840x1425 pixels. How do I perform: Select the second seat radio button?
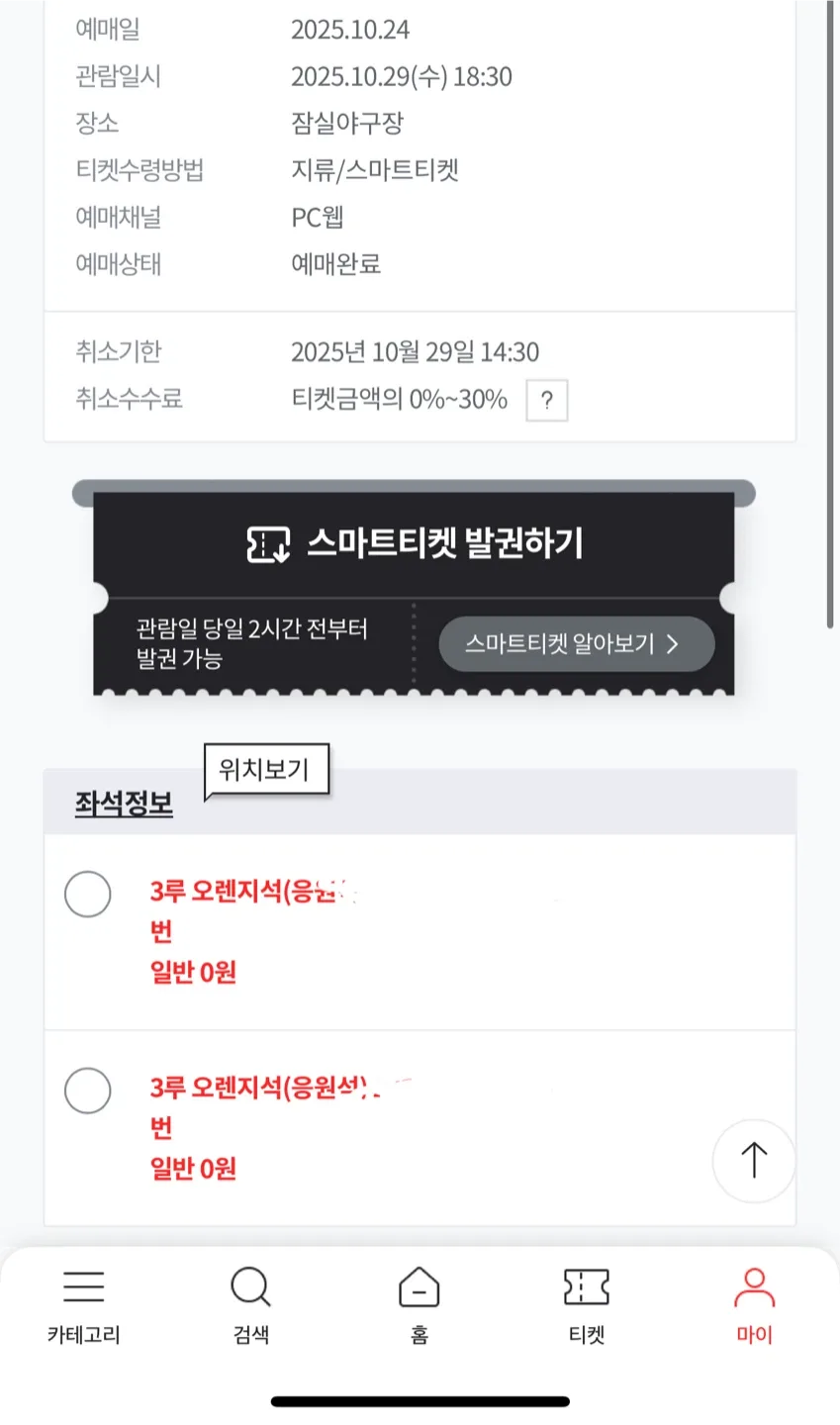pyautogui.click(x=88, y=1091)
